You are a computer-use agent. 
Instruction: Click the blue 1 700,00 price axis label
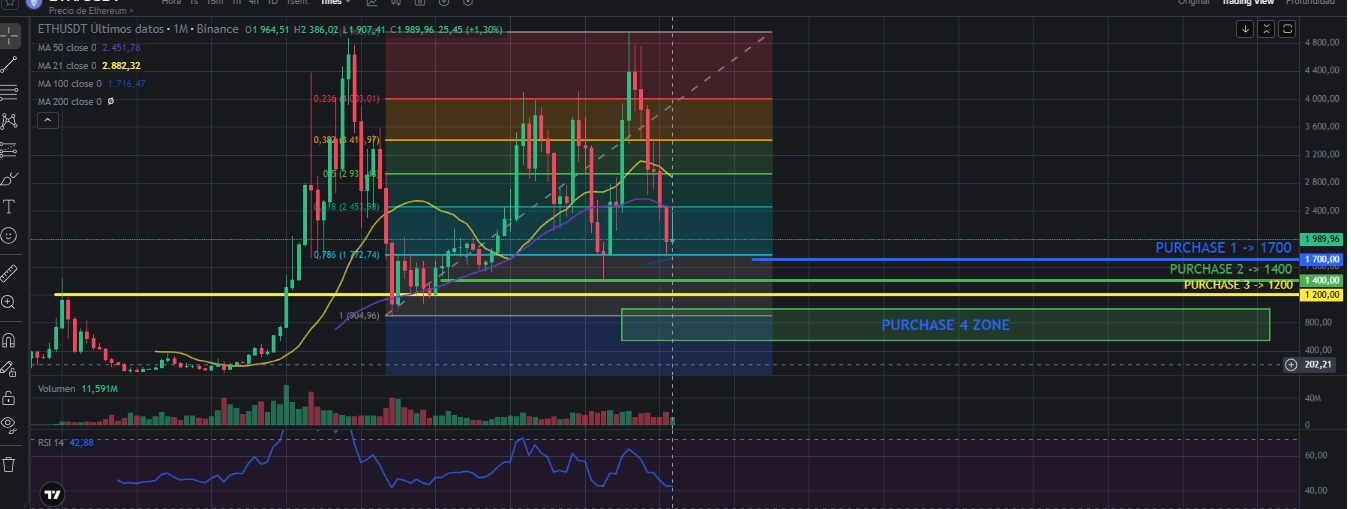[1320, 260]
